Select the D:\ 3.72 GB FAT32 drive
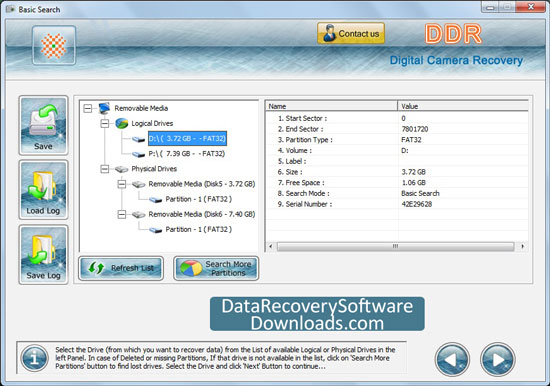Screen dimensions: 550x386 [187, 138]
